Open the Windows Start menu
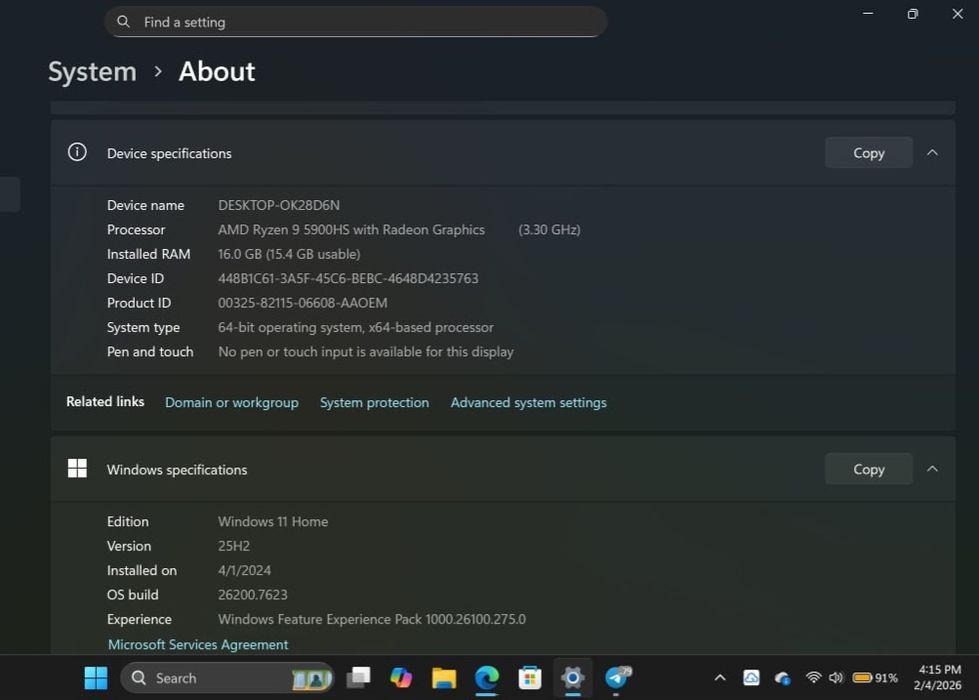Viewport: 979px width, 700px height. point(96,678)
